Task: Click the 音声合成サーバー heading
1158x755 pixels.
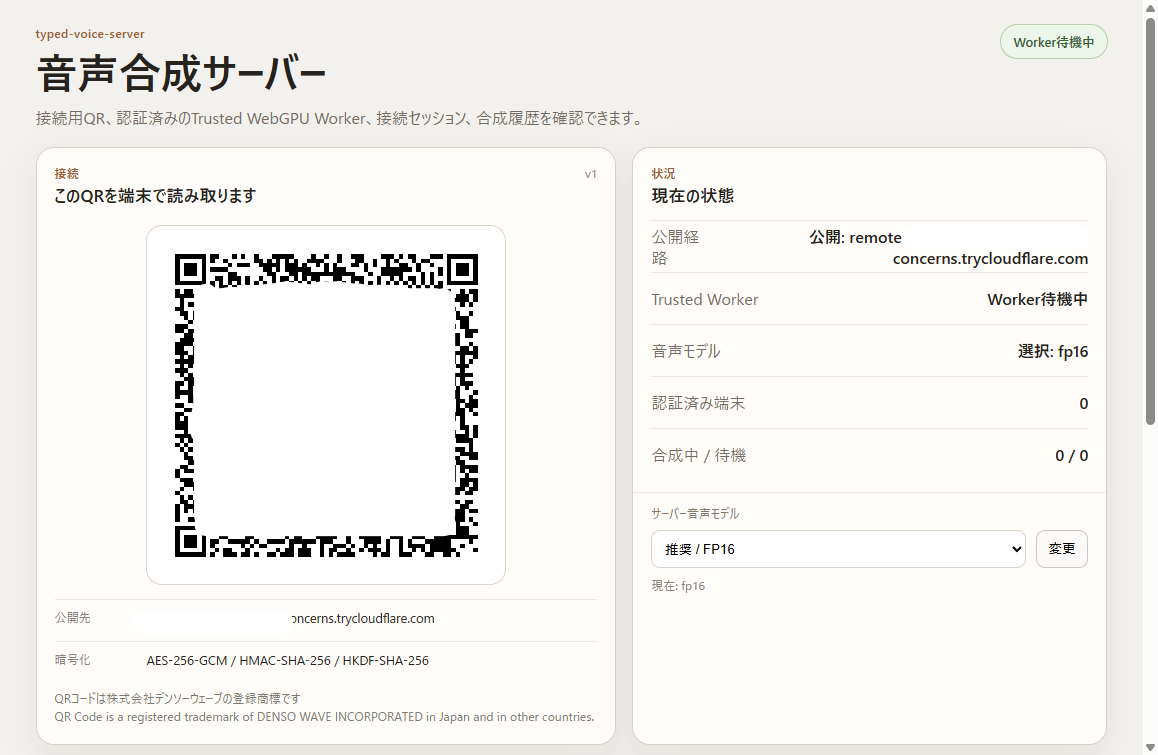Action: [181, 75]
